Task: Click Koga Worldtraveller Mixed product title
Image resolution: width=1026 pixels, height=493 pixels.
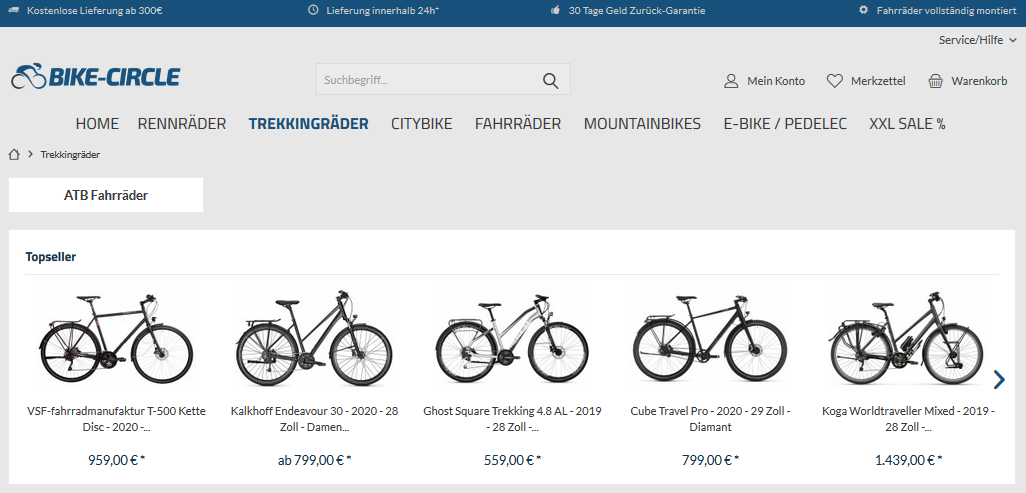Action: (x=908, y=419)
